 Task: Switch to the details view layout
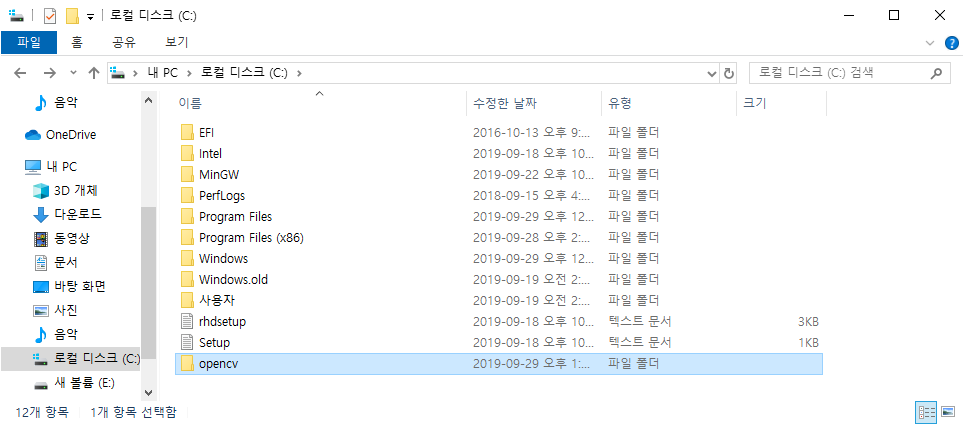pos(926,412)
